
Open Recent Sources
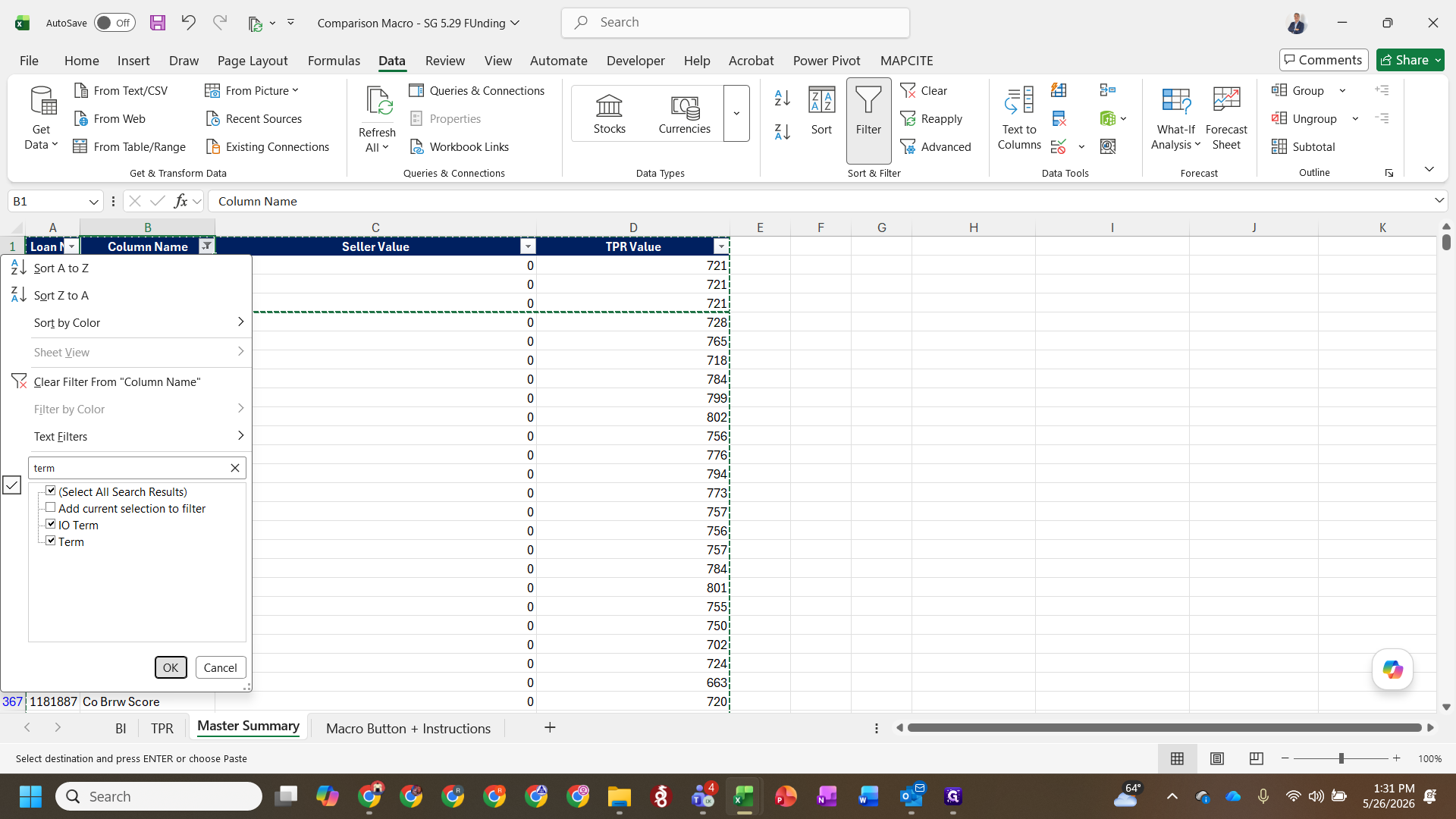(253, 118)
